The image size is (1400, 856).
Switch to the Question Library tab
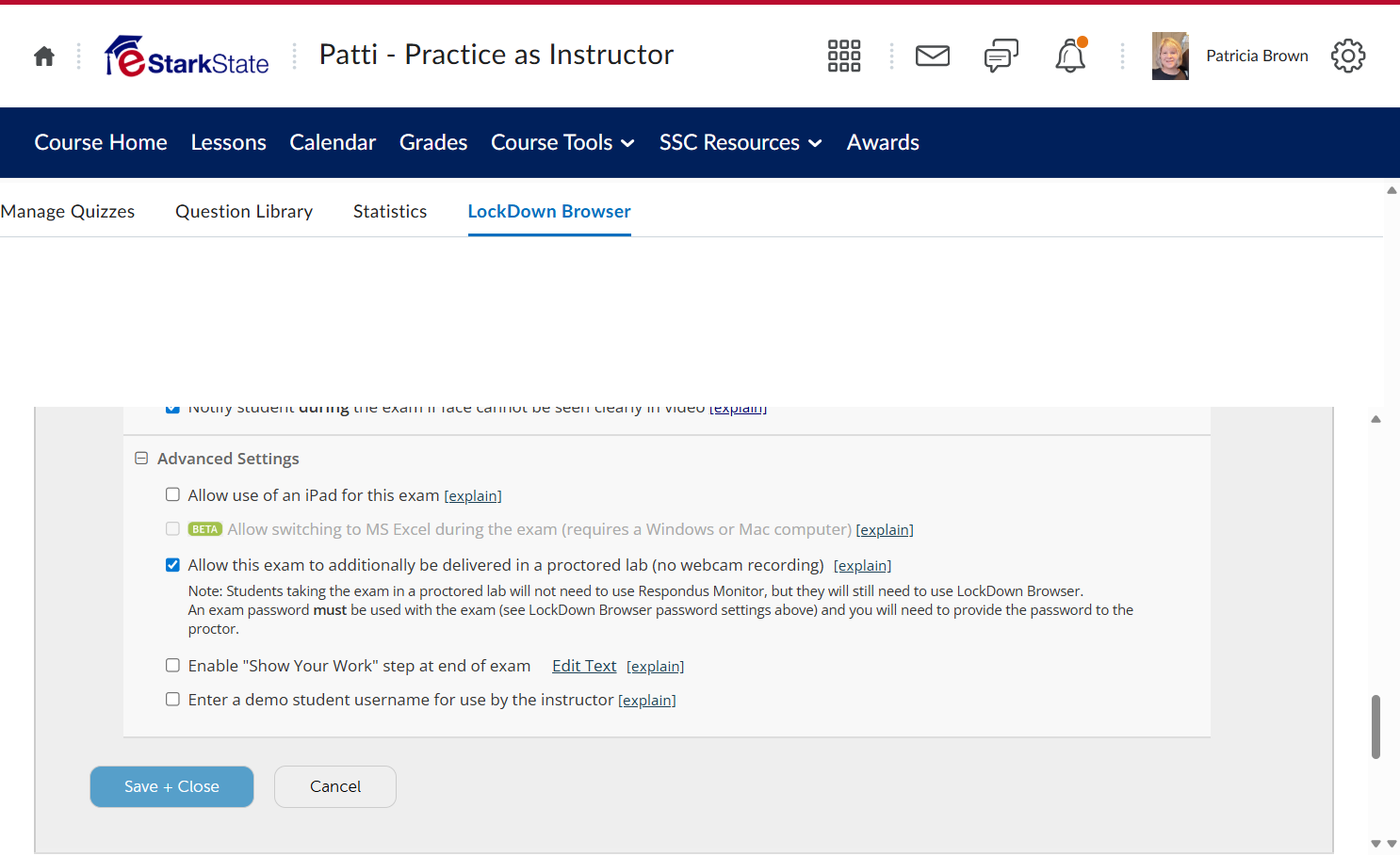tap(244, 211)
